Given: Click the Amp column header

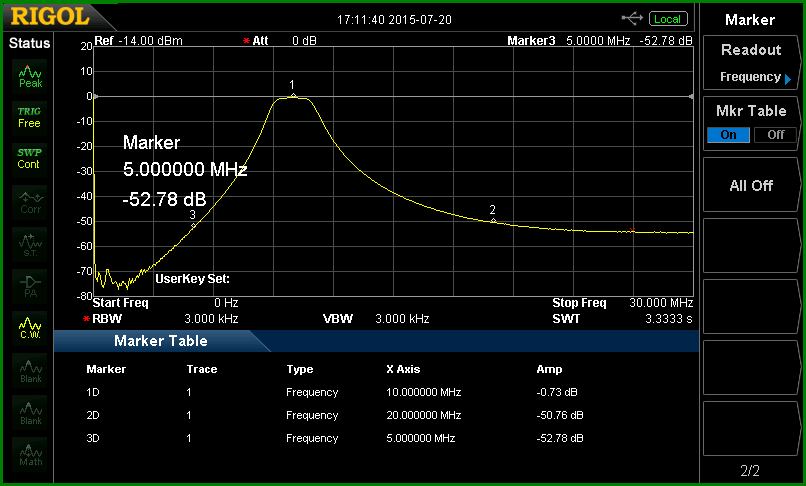Looking at the screenshot, I should (549, 369).
